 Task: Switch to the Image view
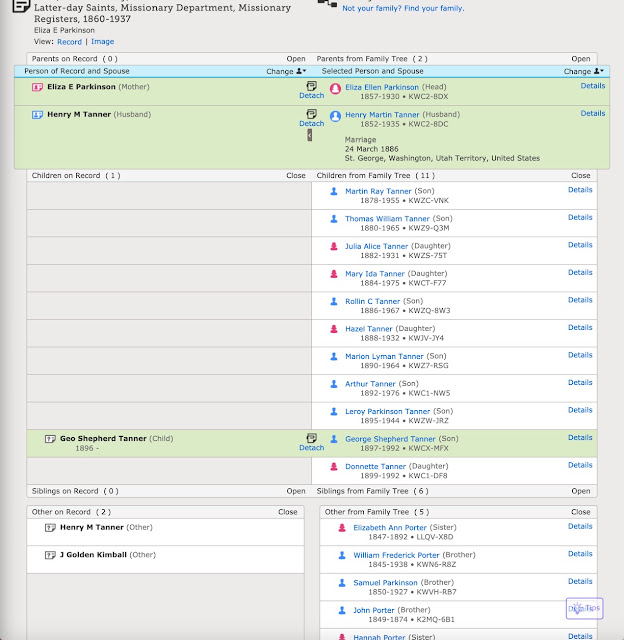coord(102,42)
